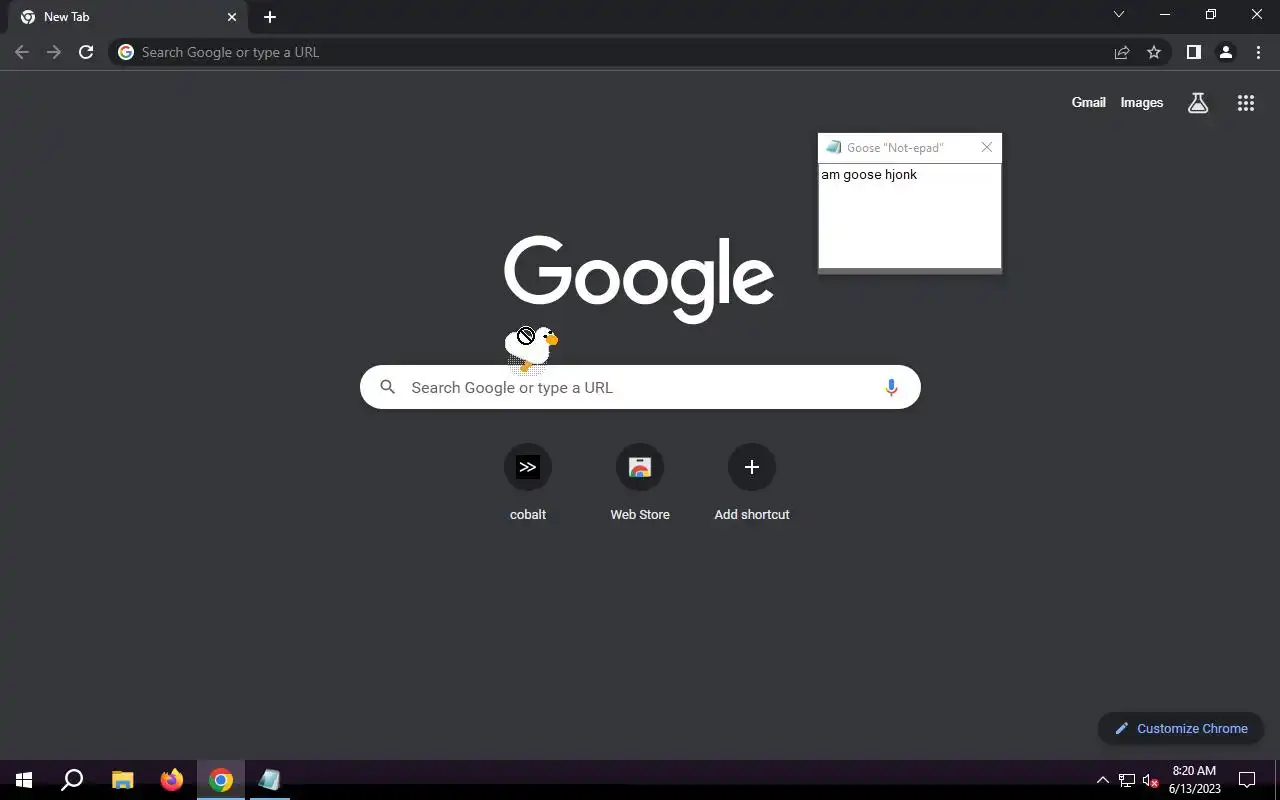Screen dimensions: 1280x800
Task: Open the Google apps grid
Action: pyautogui.click(x=1246, y=102)
